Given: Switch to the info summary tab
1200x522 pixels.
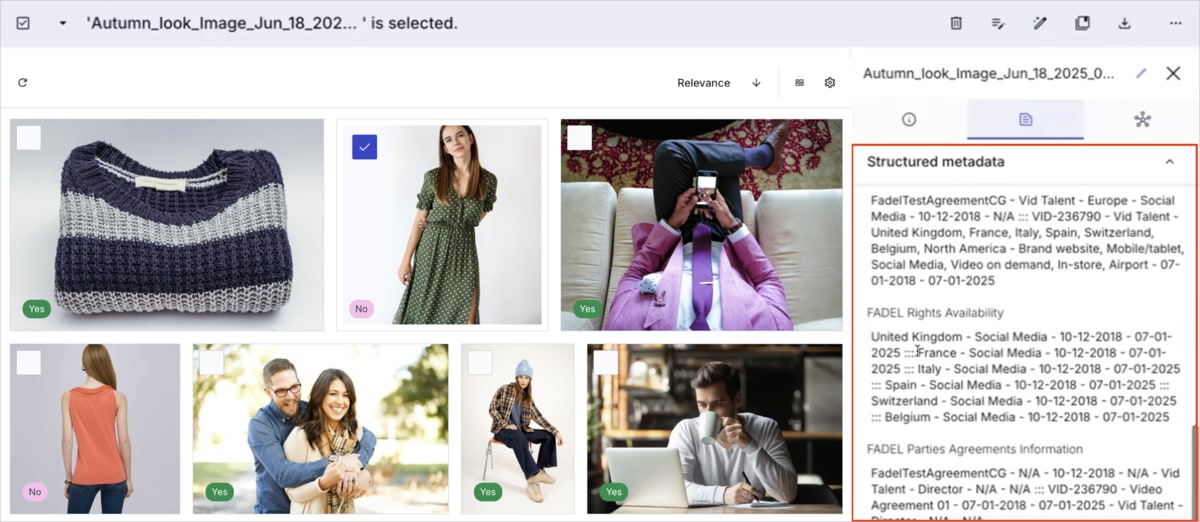Looking at the screenshot, I should (x=909, y=119).
